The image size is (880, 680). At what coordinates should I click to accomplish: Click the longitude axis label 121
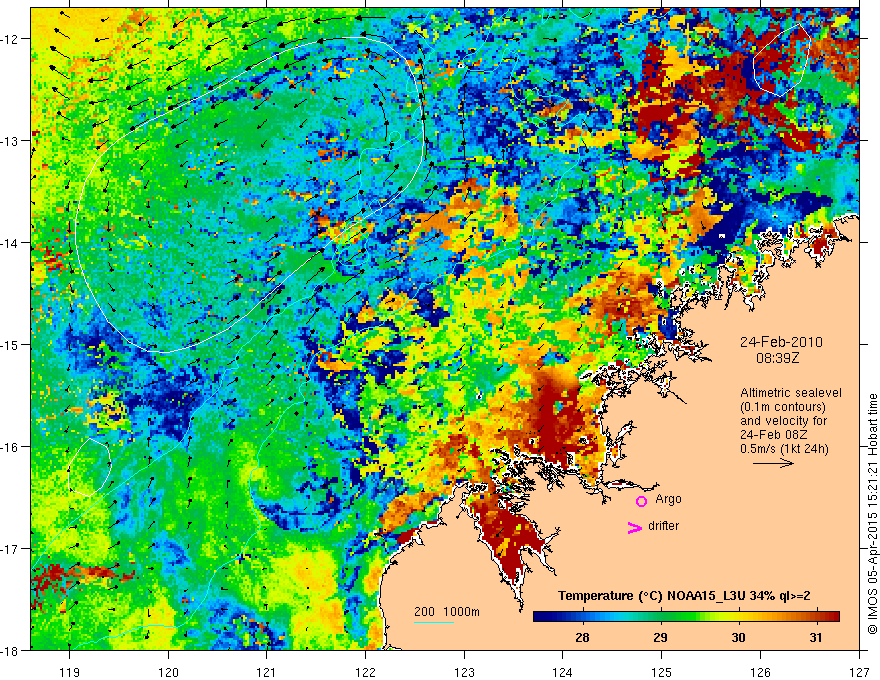tap(267, 671)
